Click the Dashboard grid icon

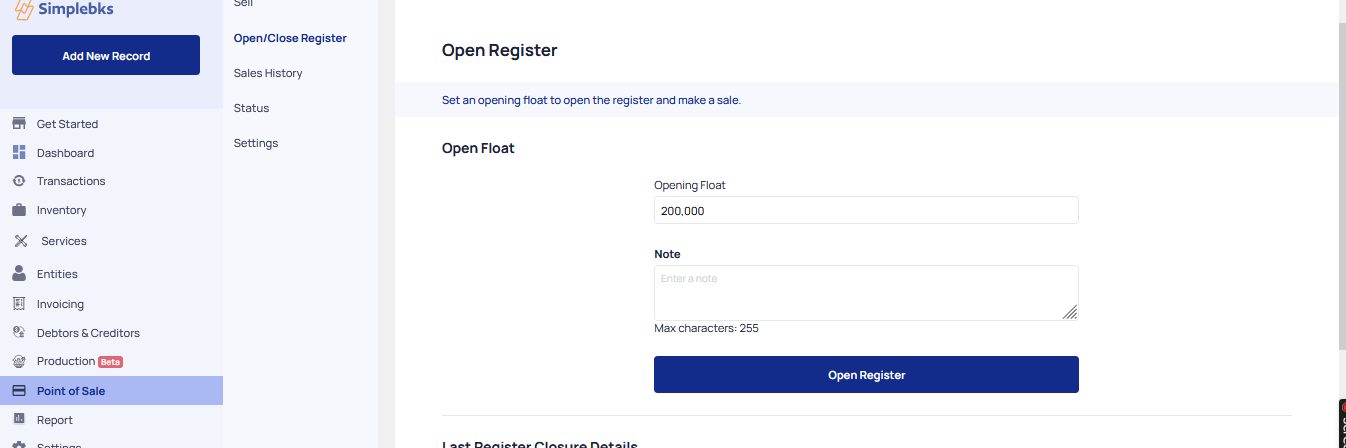click(x=18, y=153)
